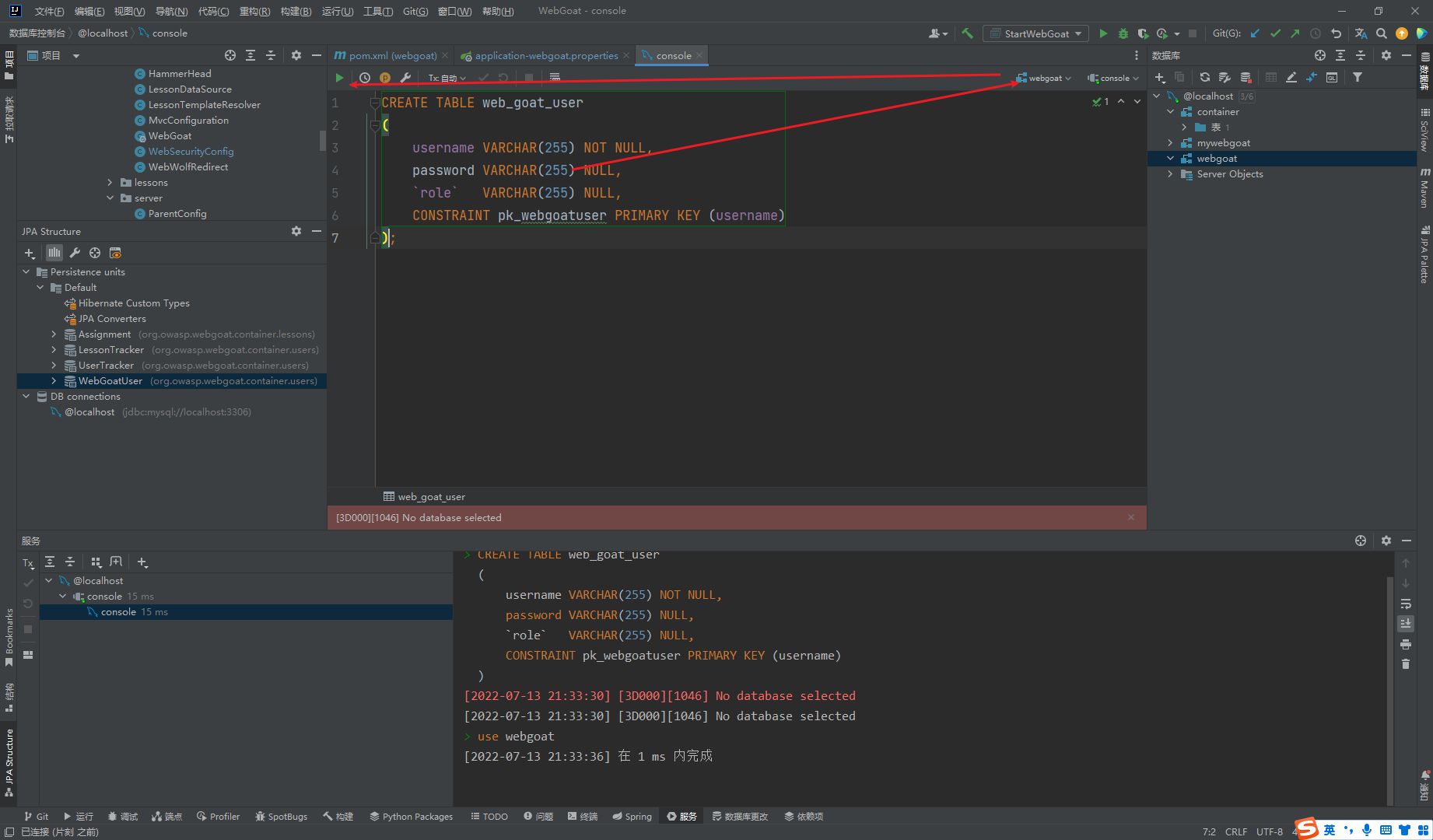This screenshot has height=840, width=1433.
Task: Collapse the webgoat schema node
Action: click(x=1170, y=159)
